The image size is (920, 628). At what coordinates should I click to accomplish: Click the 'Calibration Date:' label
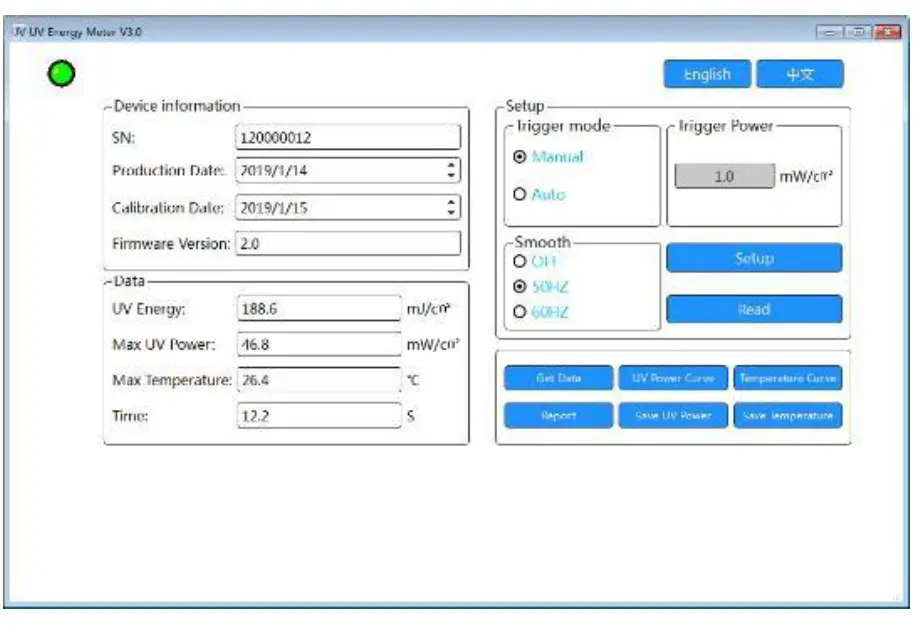[168, 208]
